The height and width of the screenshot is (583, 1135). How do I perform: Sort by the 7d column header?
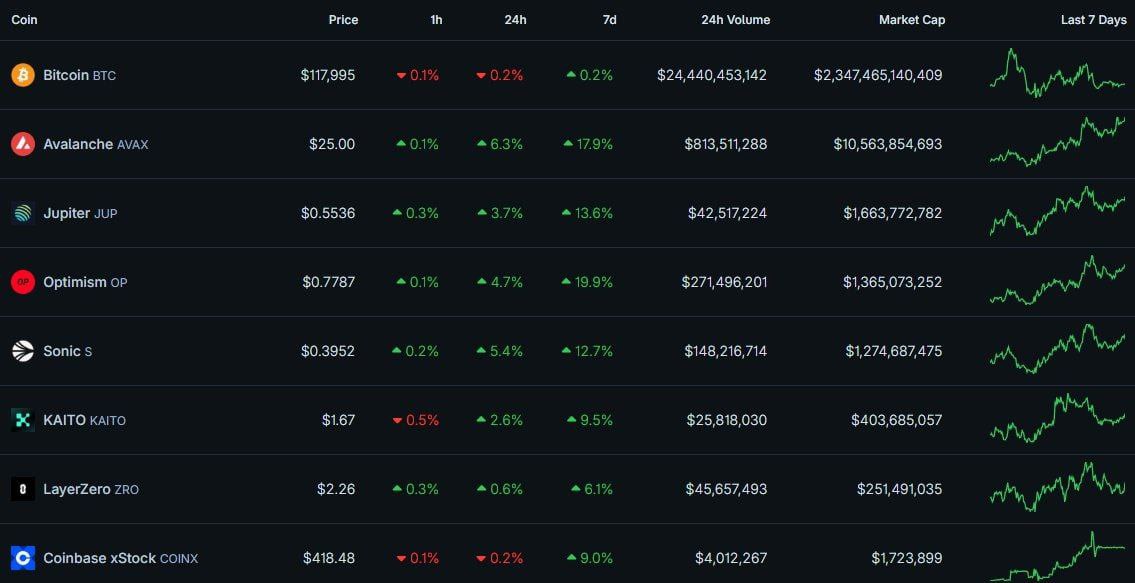tap(609, 20)
